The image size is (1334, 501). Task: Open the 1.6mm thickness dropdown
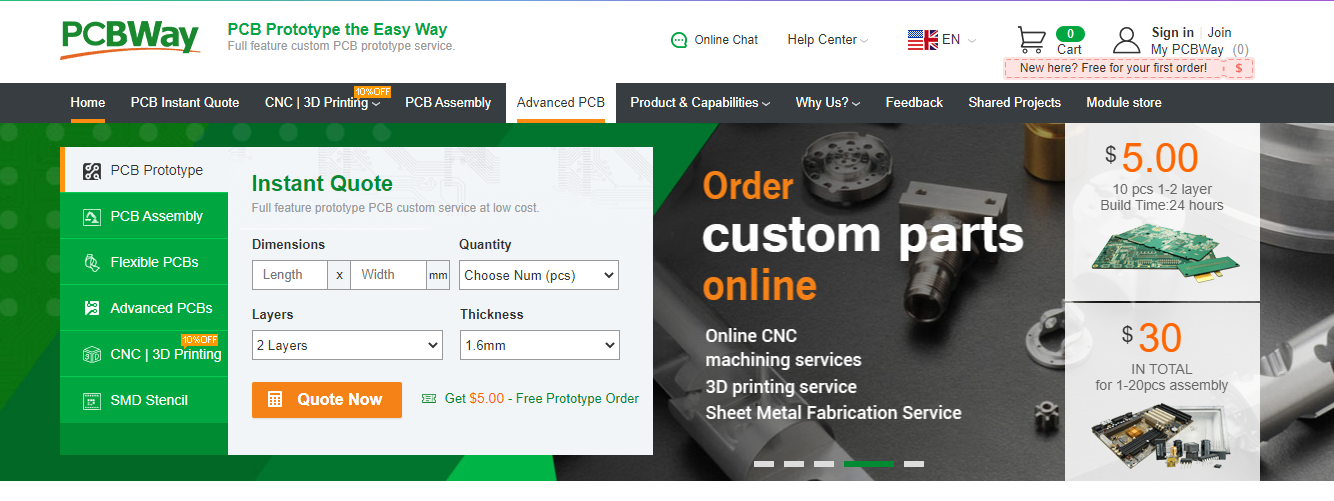pos(540,345)
